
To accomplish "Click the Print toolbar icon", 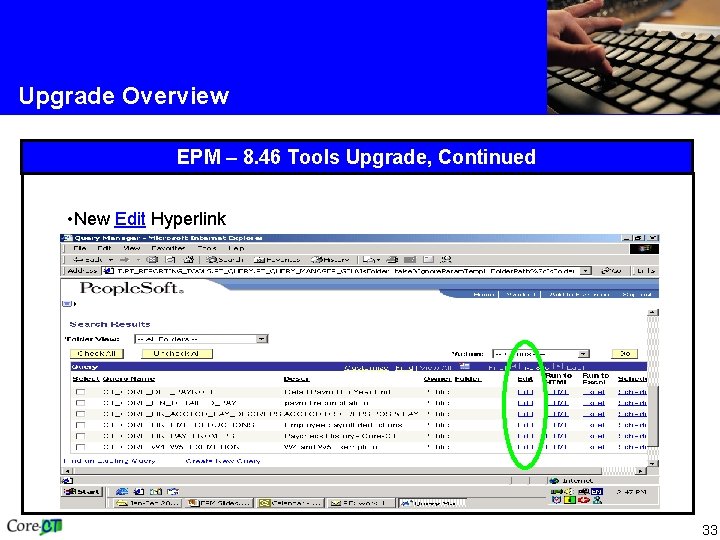I will click(x=392, y=259).
